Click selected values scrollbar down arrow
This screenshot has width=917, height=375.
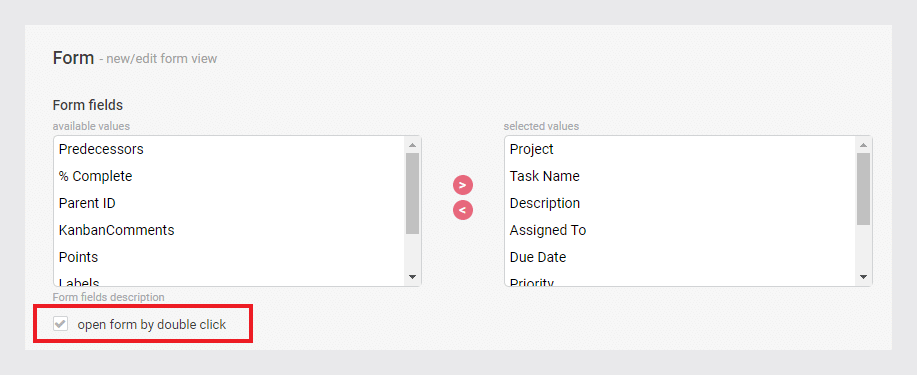tap(863, 277)
